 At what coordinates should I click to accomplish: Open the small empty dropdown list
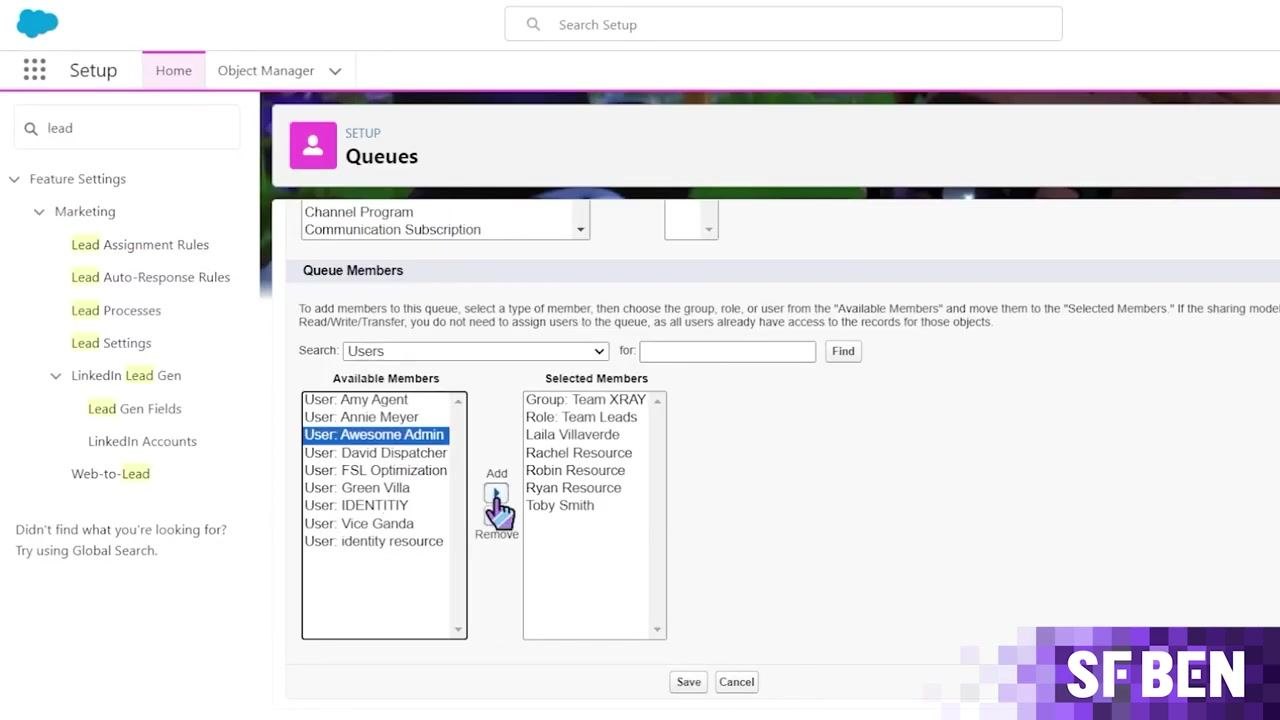point(691,220)
